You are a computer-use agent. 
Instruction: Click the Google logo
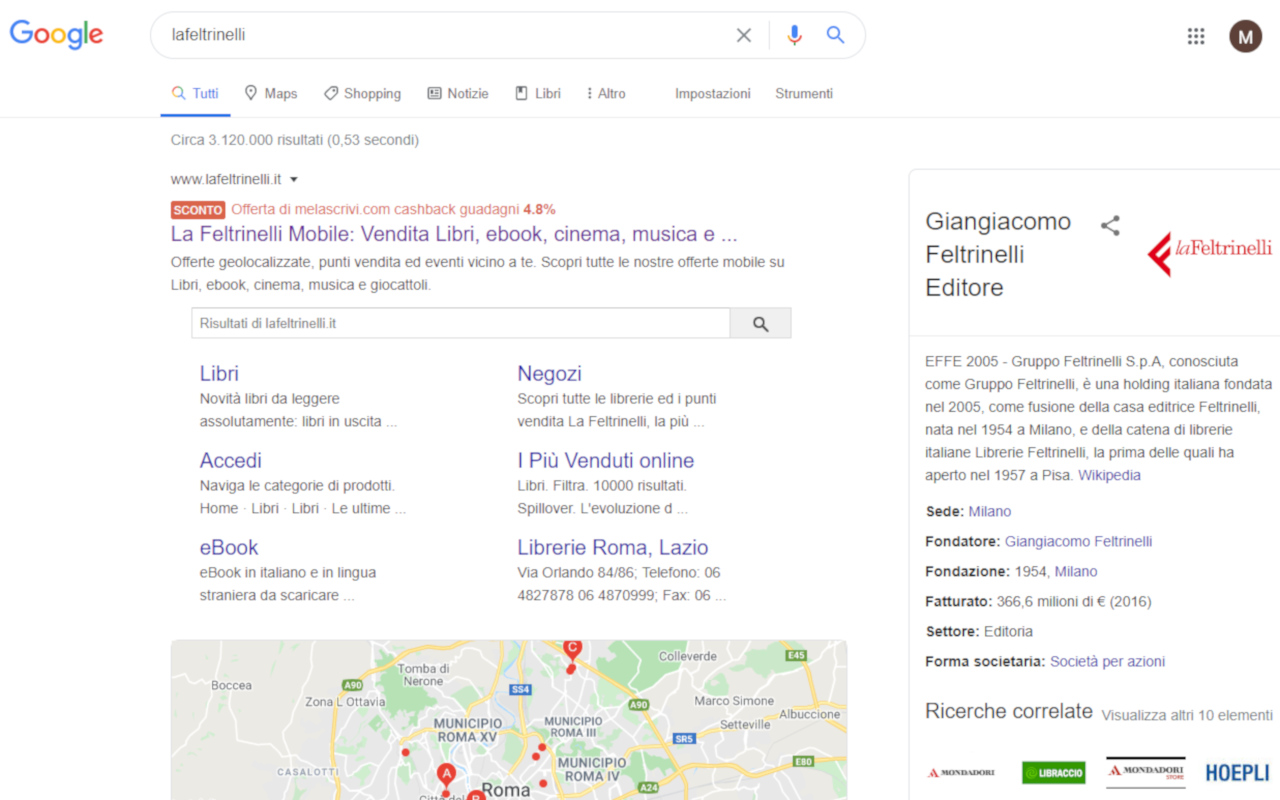(57, 34)
